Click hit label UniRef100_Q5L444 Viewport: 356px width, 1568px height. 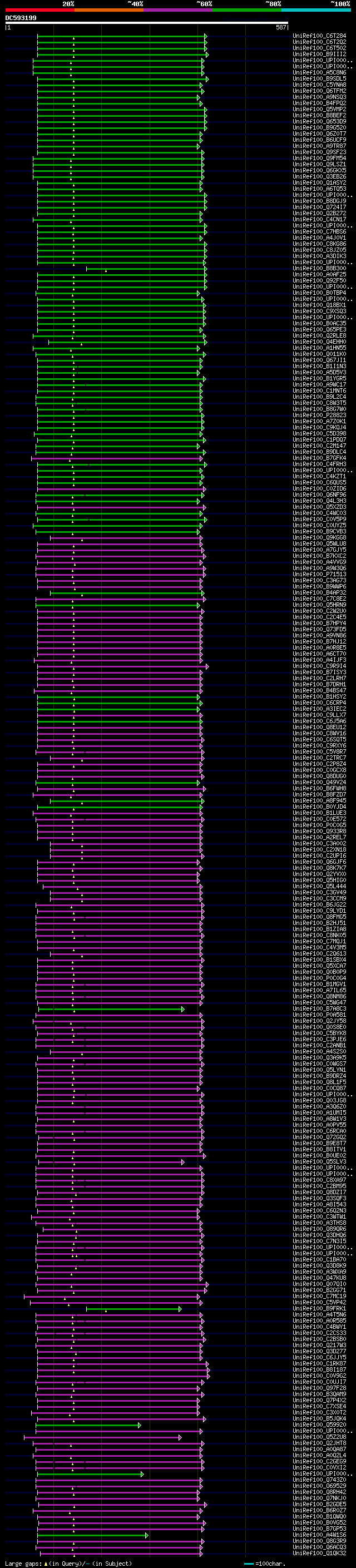click(319, 886)
